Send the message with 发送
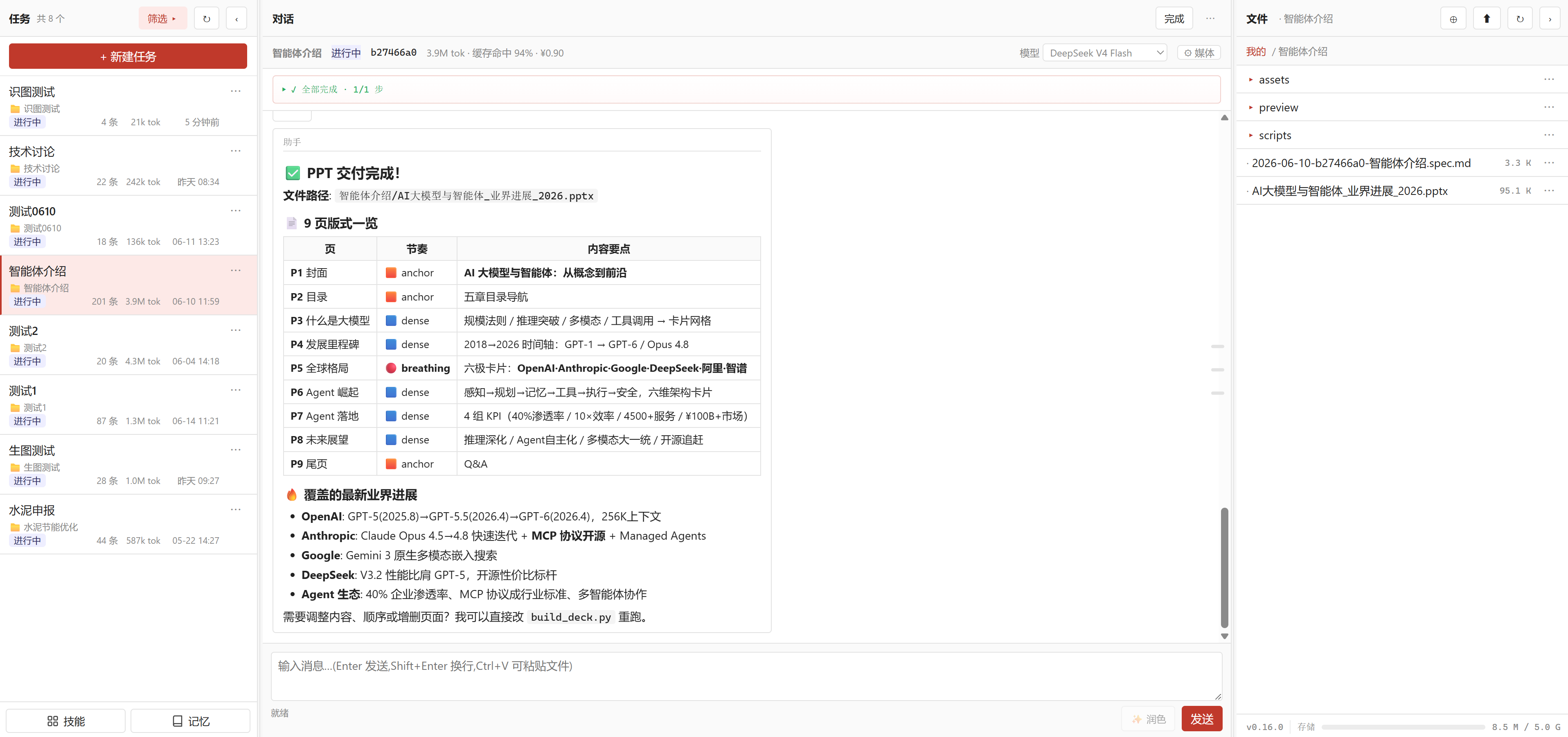This screenshot has height=737, width=1568. 1201,719
